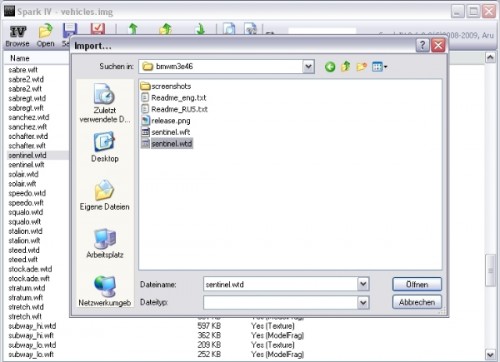Select squalo.wft in Spark IV list
This screenshot has height=362, width=500.
[x=25, y=222]
